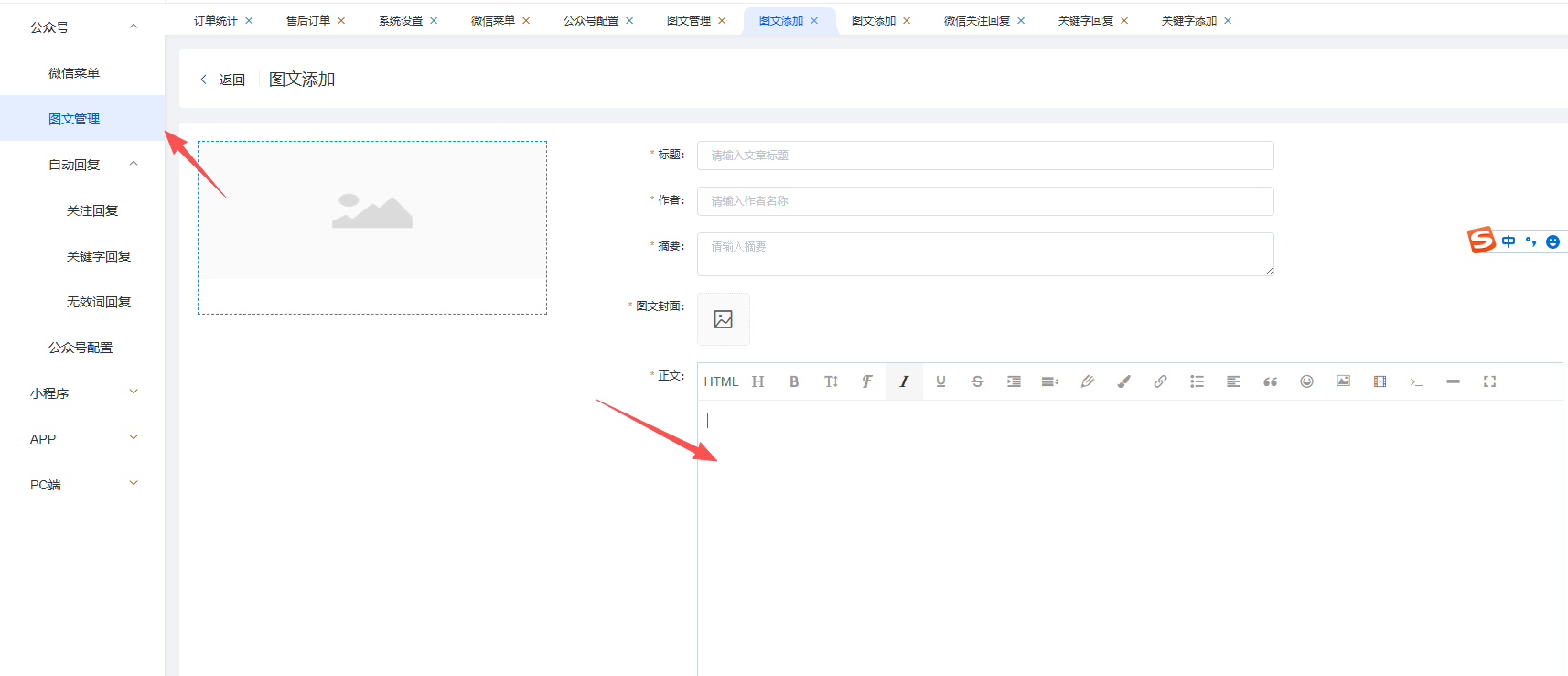The image size is (1568, 676).
Task: Insert a hyperlink with link icon
Action: click(1160, 381)
